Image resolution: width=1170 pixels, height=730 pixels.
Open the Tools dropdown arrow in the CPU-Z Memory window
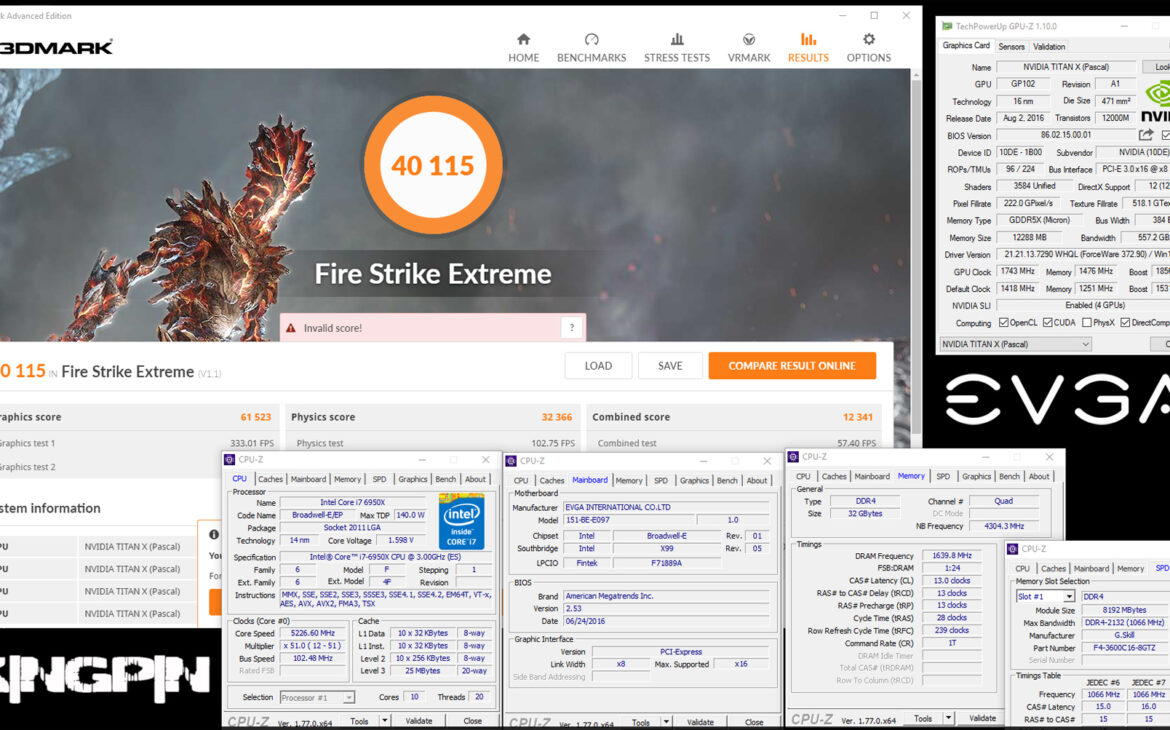pos(946,718)
